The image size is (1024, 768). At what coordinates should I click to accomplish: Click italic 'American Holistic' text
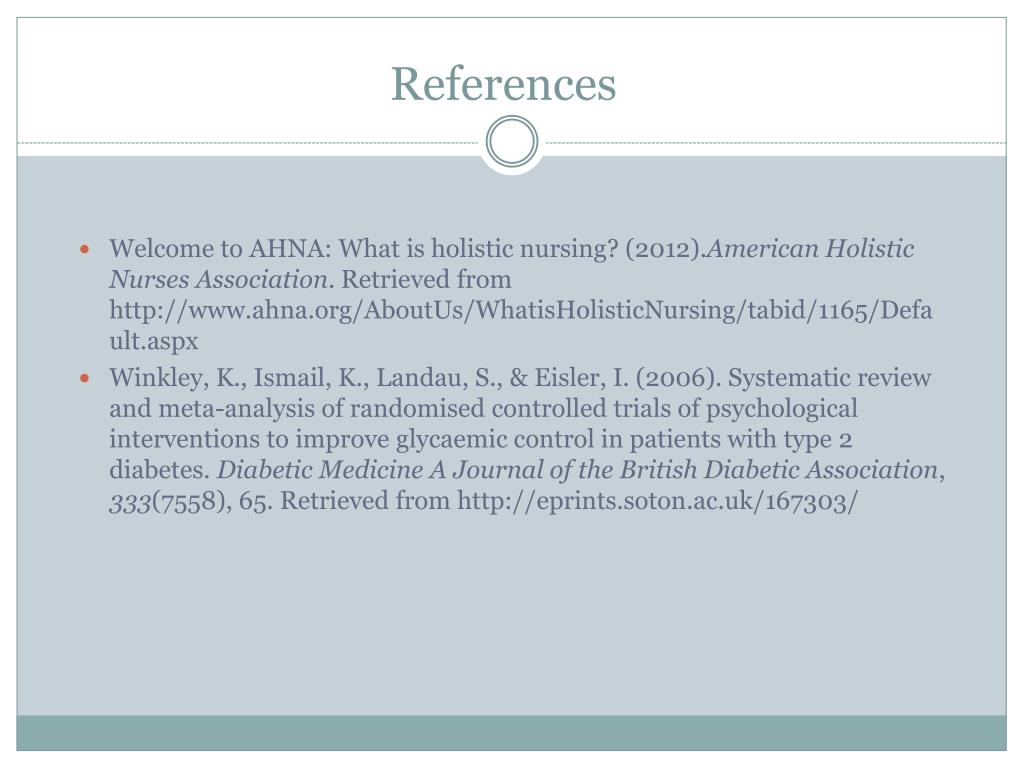click(x=811, y=249)
